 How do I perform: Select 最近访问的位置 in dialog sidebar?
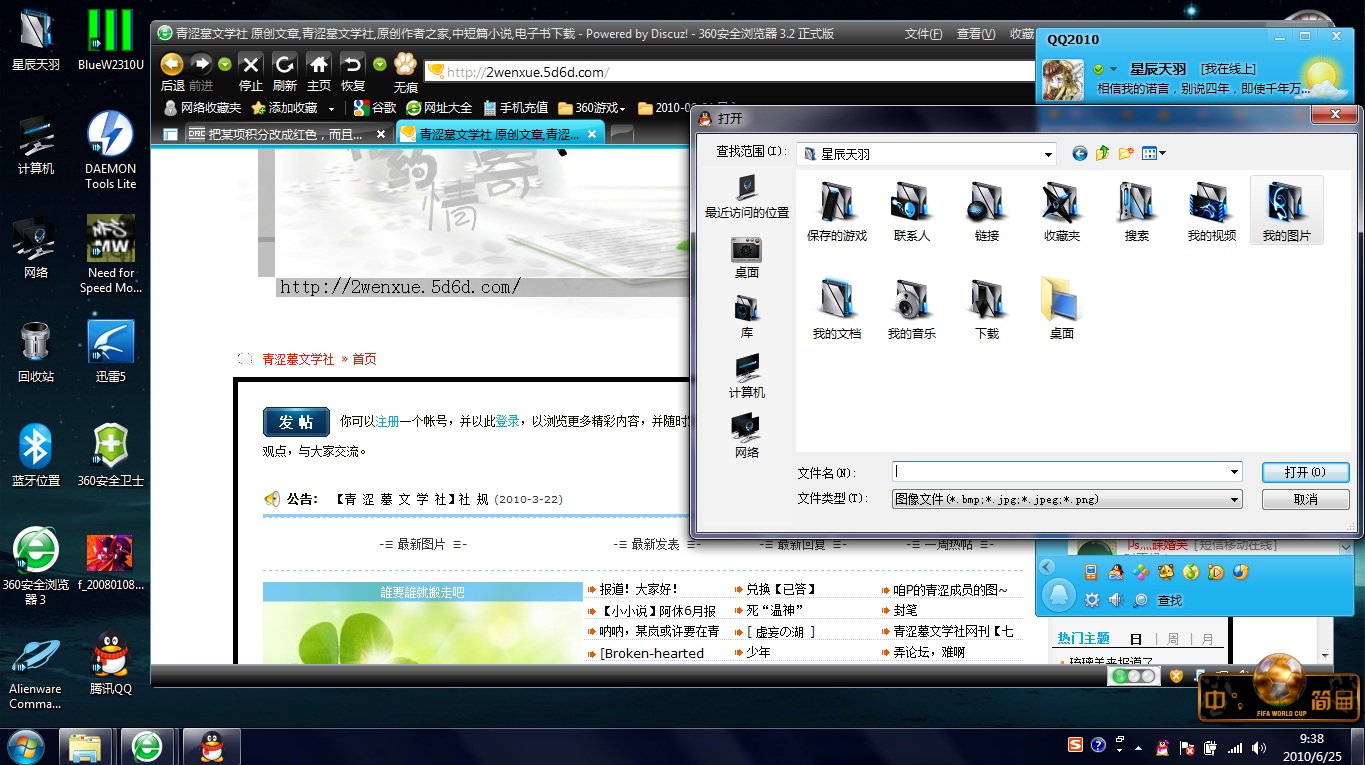(746, 197)
